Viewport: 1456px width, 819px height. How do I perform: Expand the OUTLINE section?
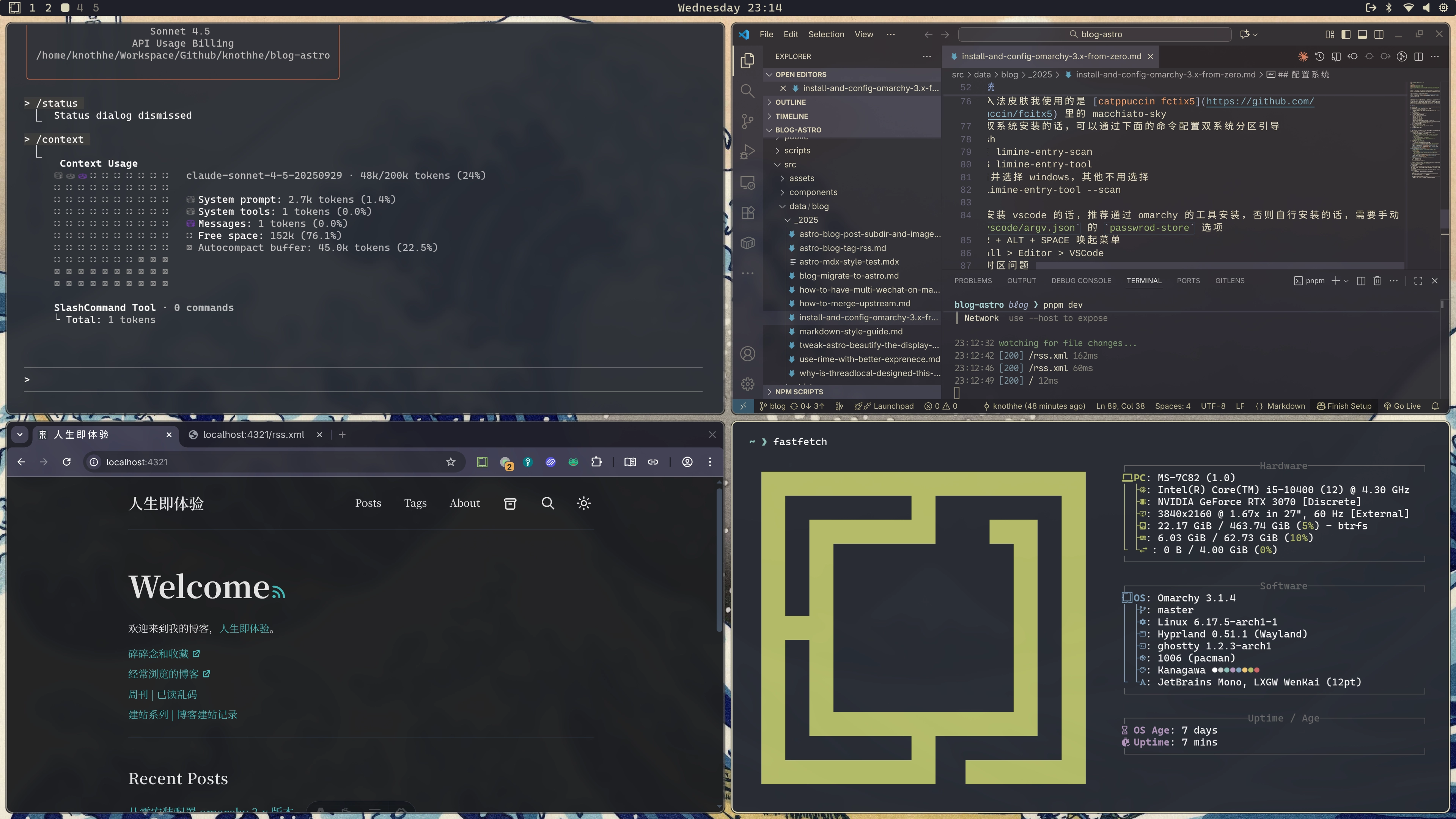pyautogui.click(x=790, y=102)
